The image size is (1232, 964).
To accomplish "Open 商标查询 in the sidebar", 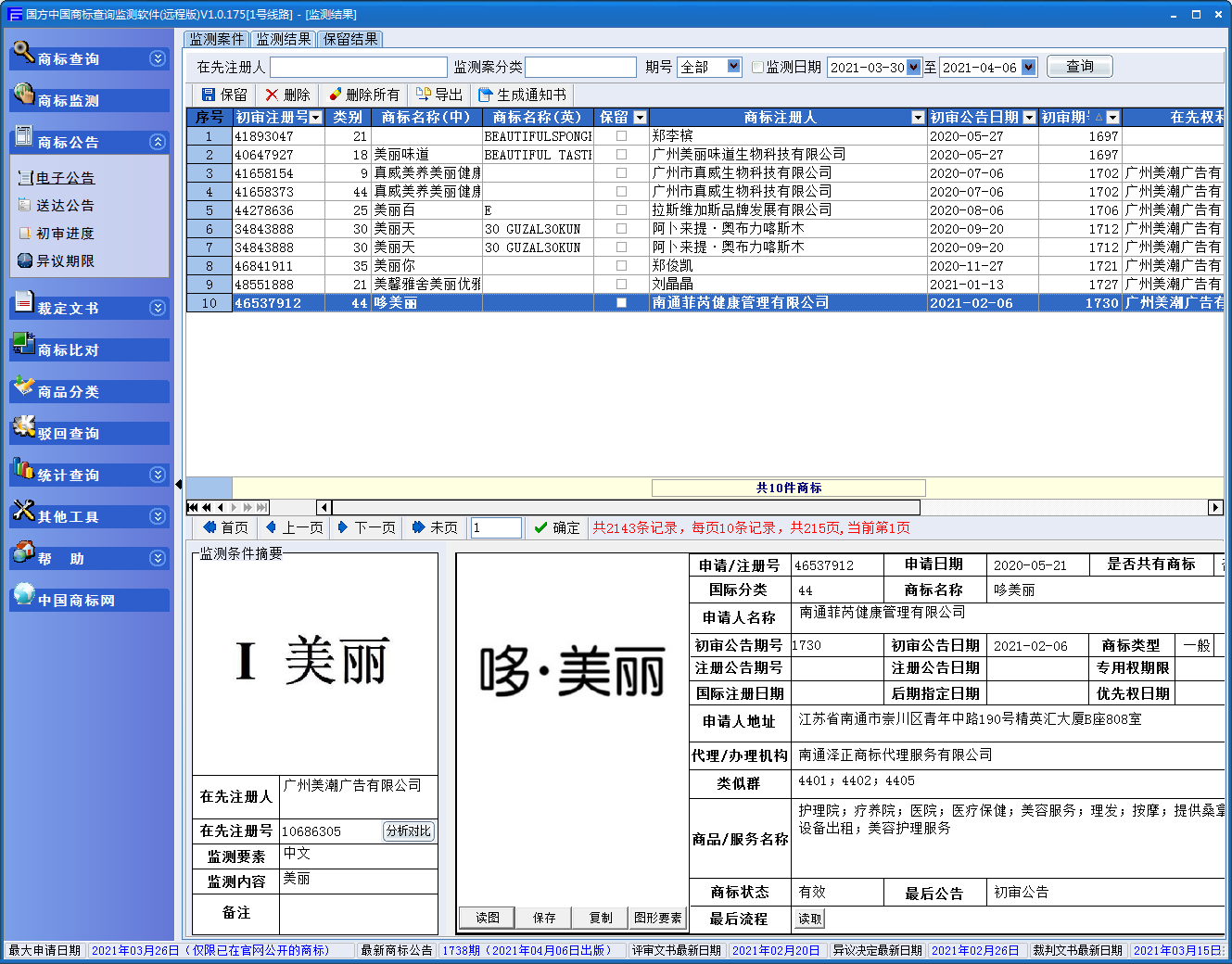I will [x=69, y=58].
